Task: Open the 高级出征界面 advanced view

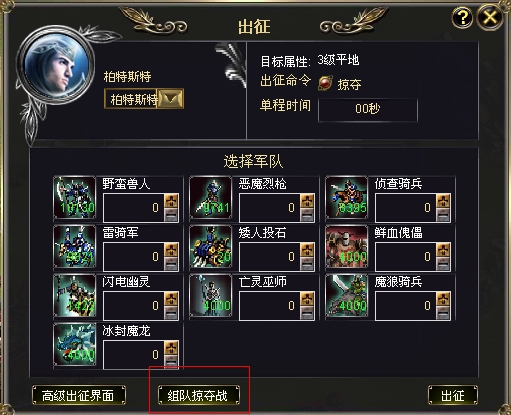Action: pyautogui.click(x=79, y=395)
